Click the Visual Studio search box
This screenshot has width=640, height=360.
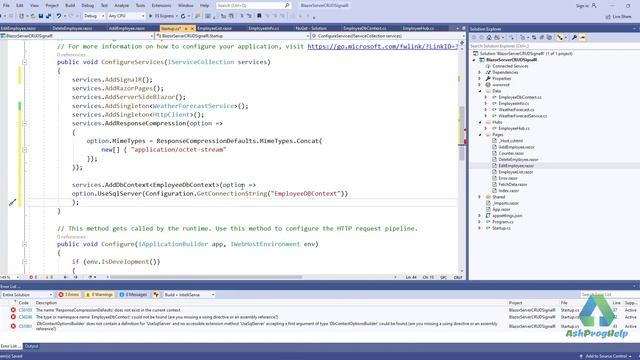(x=253, y=6)
